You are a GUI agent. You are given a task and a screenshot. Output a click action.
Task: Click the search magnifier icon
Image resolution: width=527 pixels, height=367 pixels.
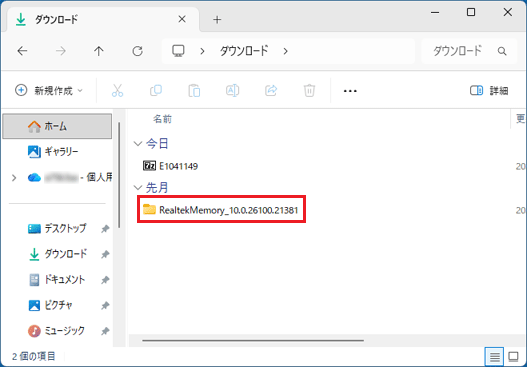tap(502, 51)
